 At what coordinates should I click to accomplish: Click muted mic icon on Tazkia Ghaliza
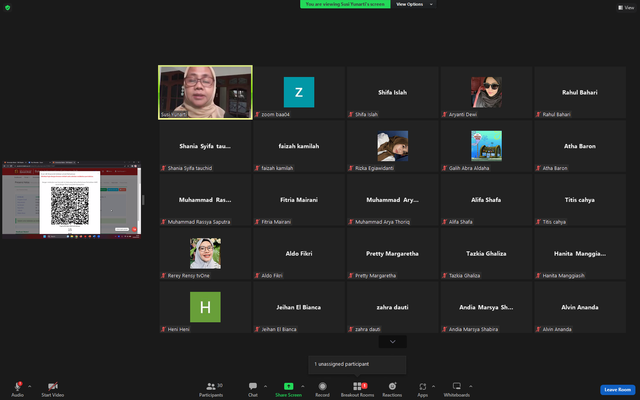click(x=444, y=276)
